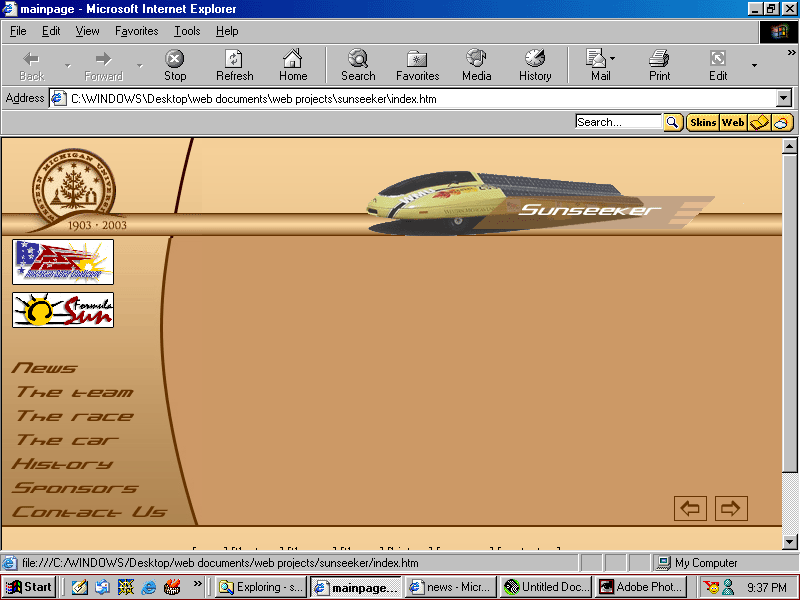Click the vertical scrollbar up arrow
The height and width of the screenshot is (600, 800).
pos(789,146)
